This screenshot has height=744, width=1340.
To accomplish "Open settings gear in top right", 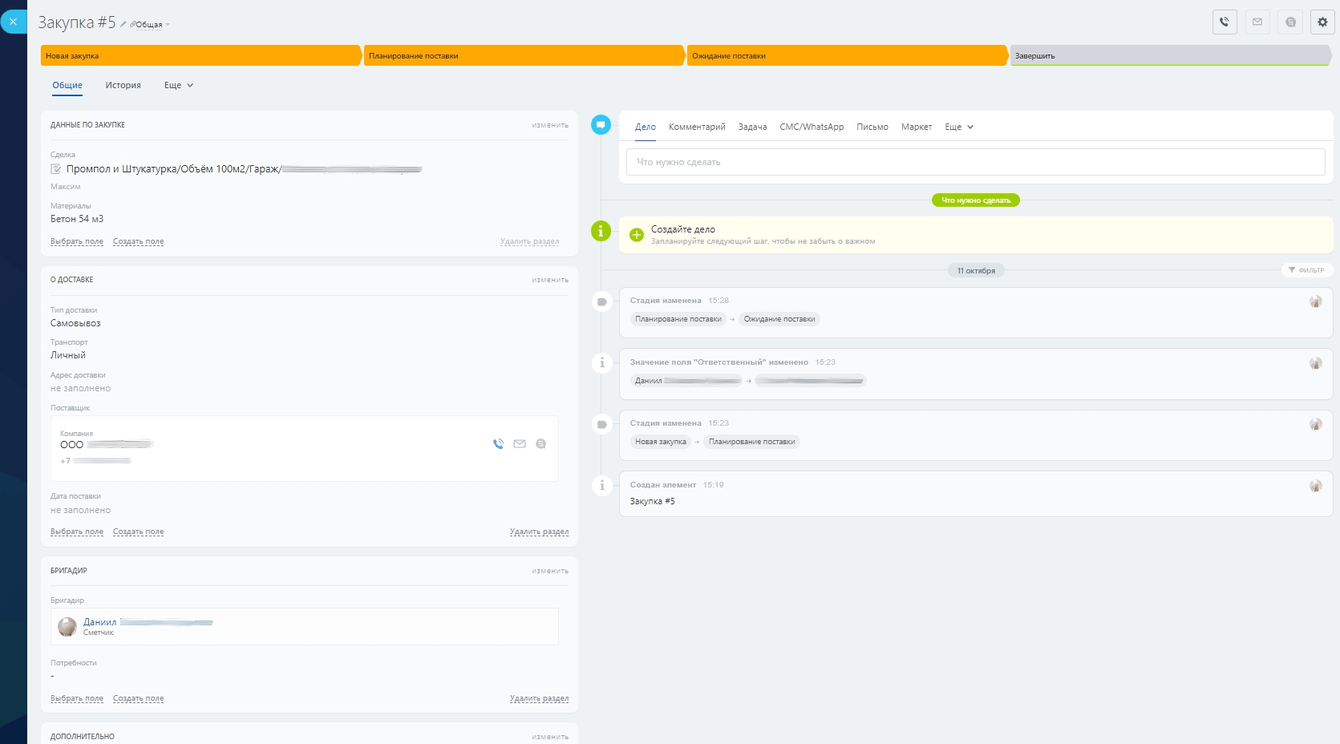I will tap(1322, 22).
